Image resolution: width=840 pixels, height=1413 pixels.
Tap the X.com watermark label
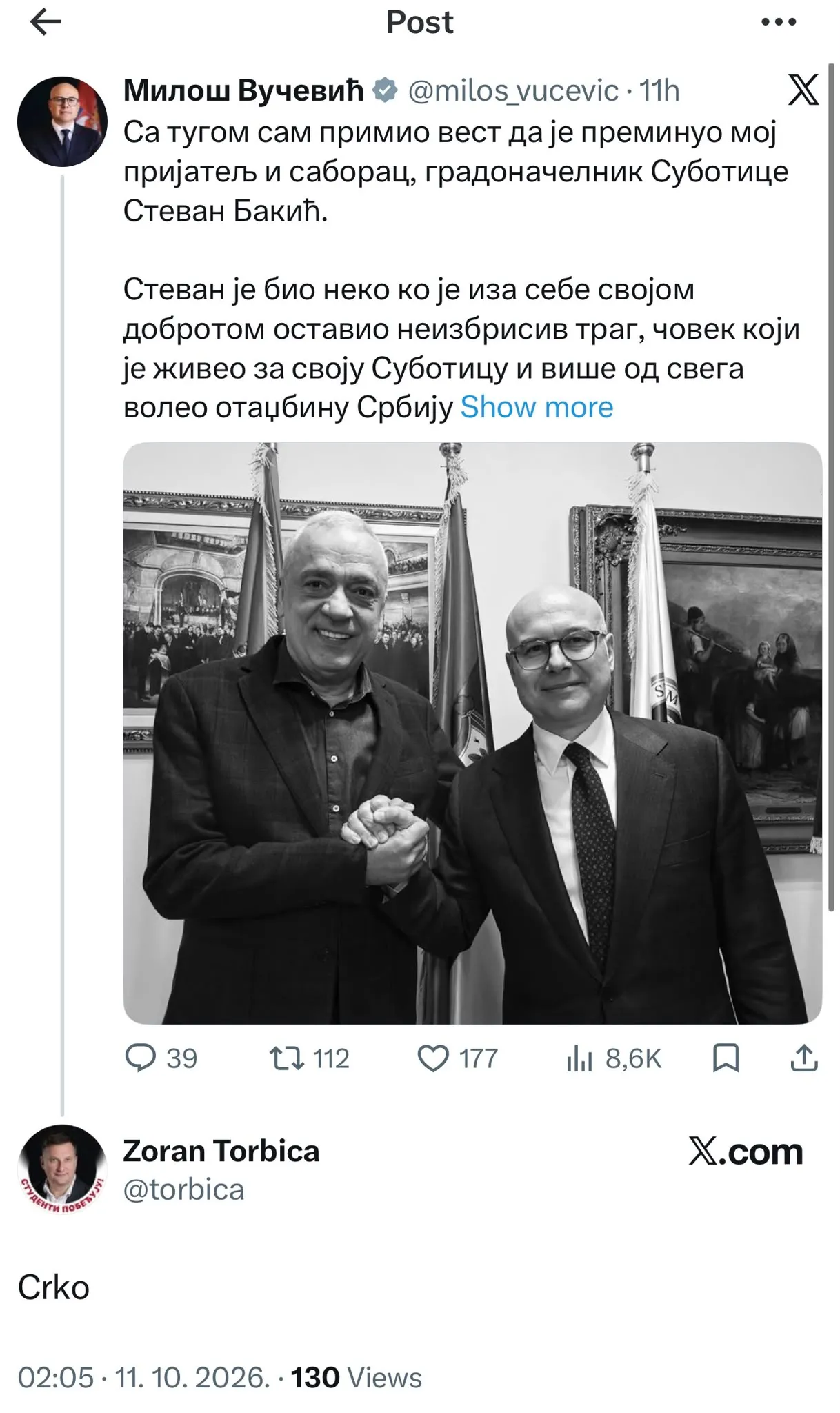(x=746, y=1152)
